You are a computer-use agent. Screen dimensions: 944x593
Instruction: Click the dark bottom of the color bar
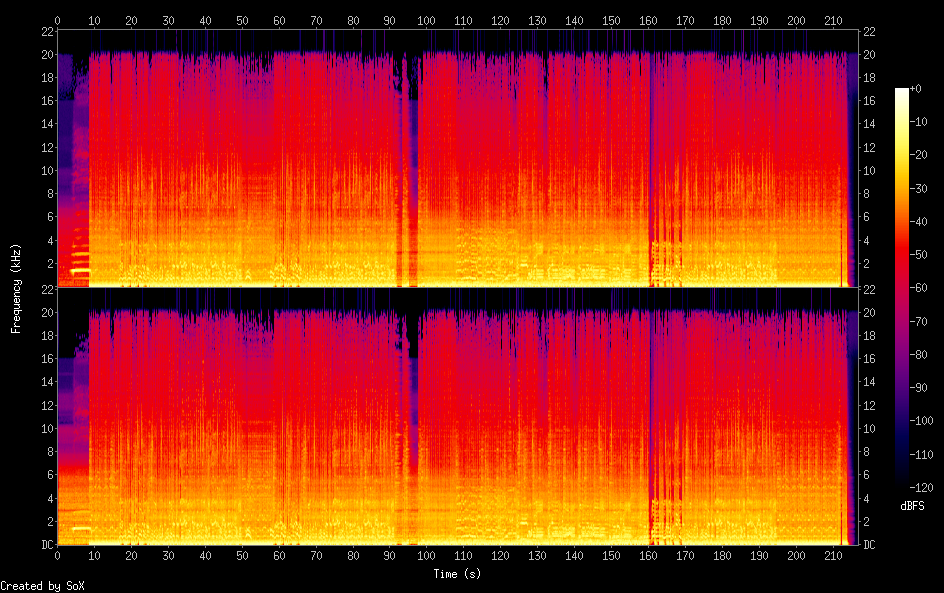902,483
